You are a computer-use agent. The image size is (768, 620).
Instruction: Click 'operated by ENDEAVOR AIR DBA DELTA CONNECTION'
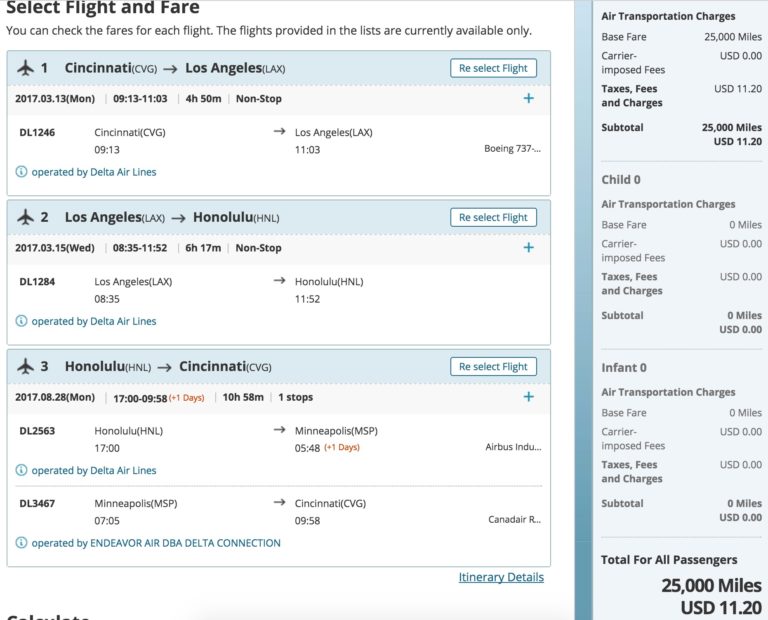[x=156, y=543]
